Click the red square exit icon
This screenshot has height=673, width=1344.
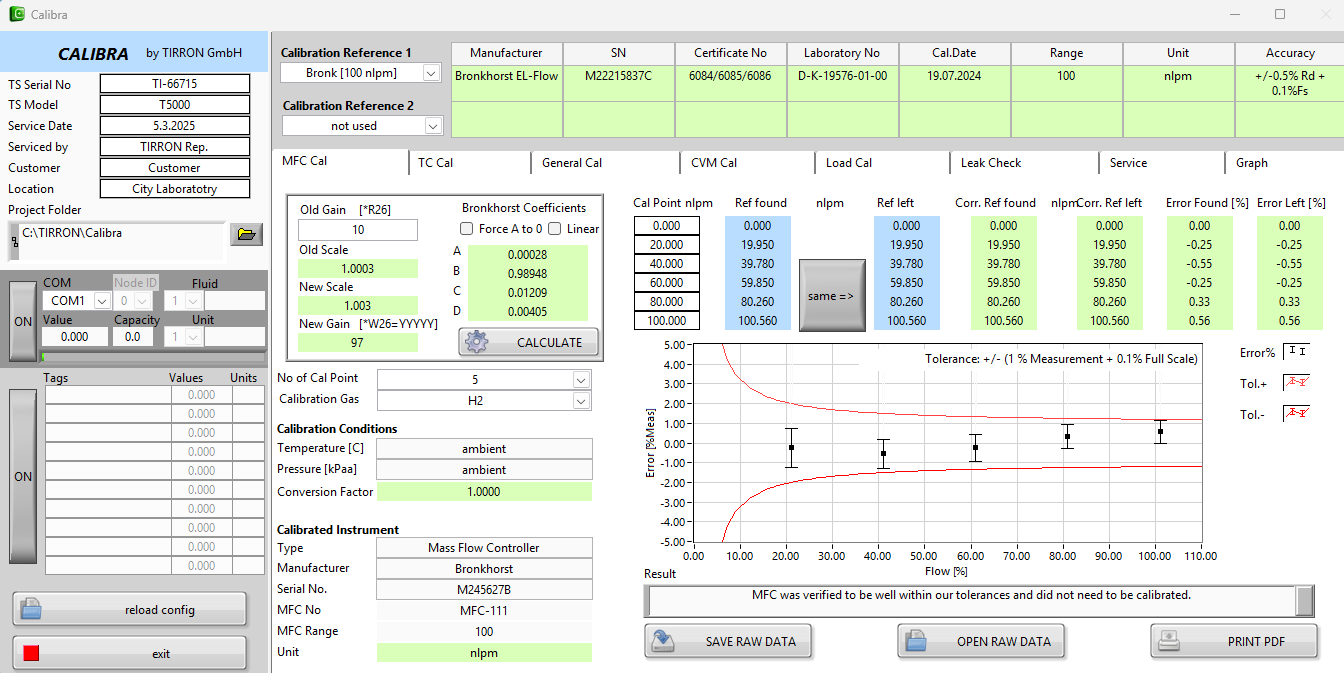click(31, 653)
